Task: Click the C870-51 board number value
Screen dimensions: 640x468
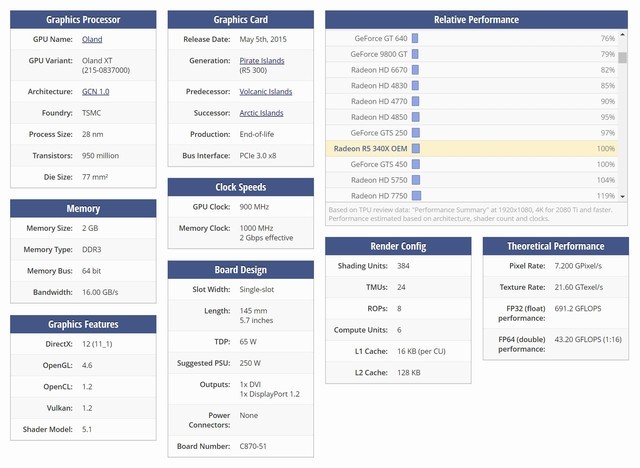Action: [253, 446]
